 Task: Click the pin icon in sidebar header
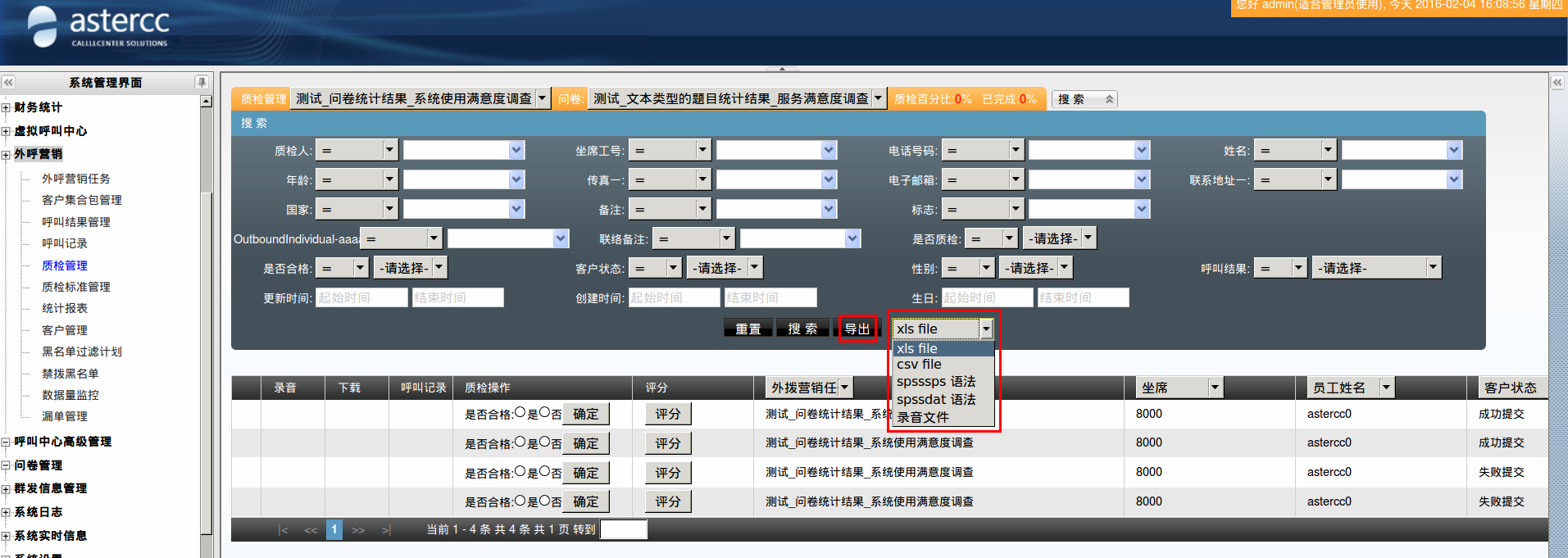(x=201, y=83)
